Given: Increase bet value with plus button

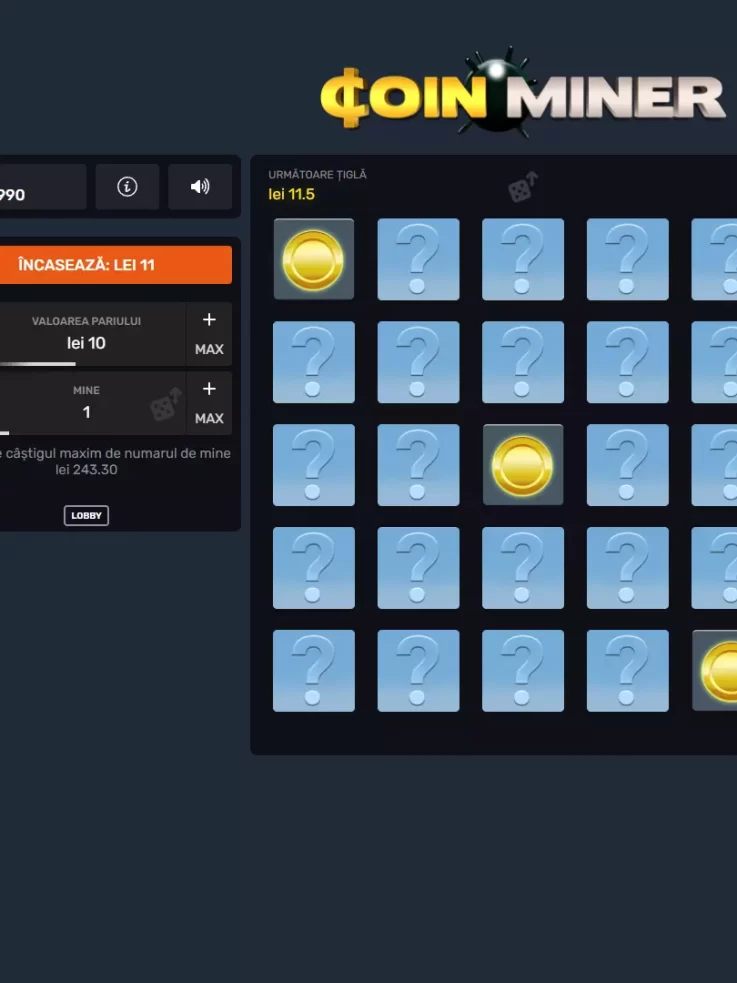Looking at the screenshot, I should 209,320.
